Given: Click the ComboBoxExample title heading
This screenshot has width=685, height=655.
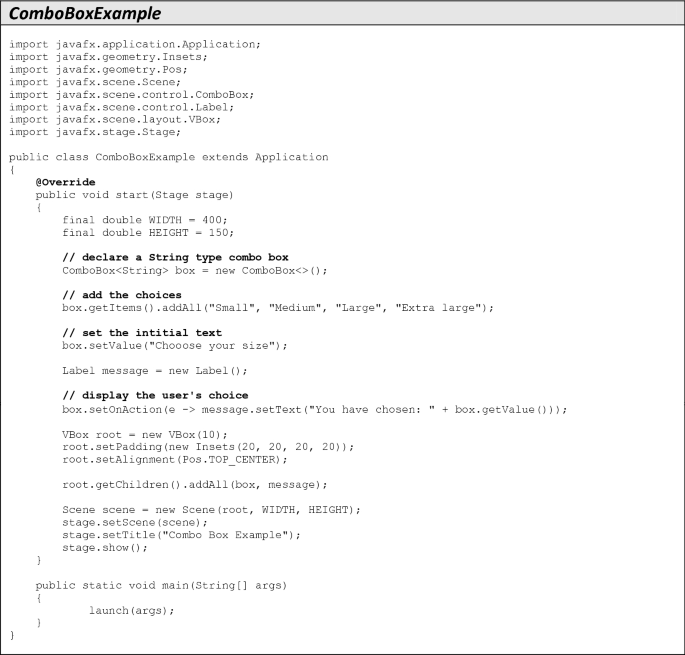Looking at the screenshot, I should [85, 14].
